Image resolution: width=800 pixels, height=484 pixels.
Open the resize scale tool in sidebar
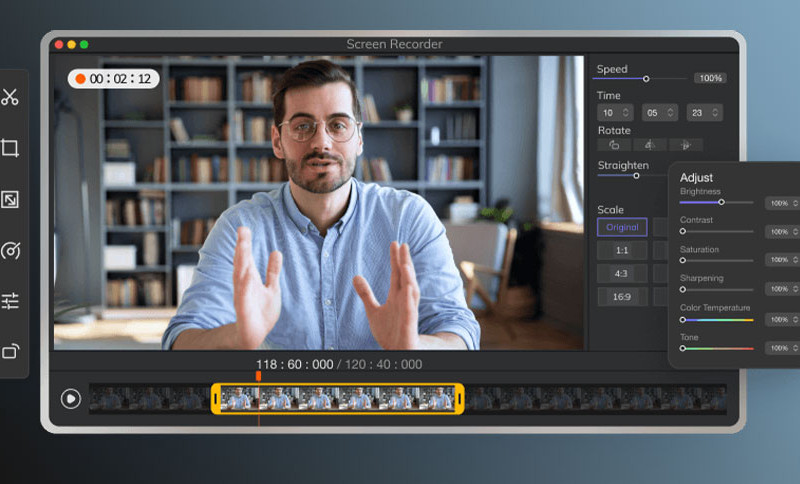[10, 199]
